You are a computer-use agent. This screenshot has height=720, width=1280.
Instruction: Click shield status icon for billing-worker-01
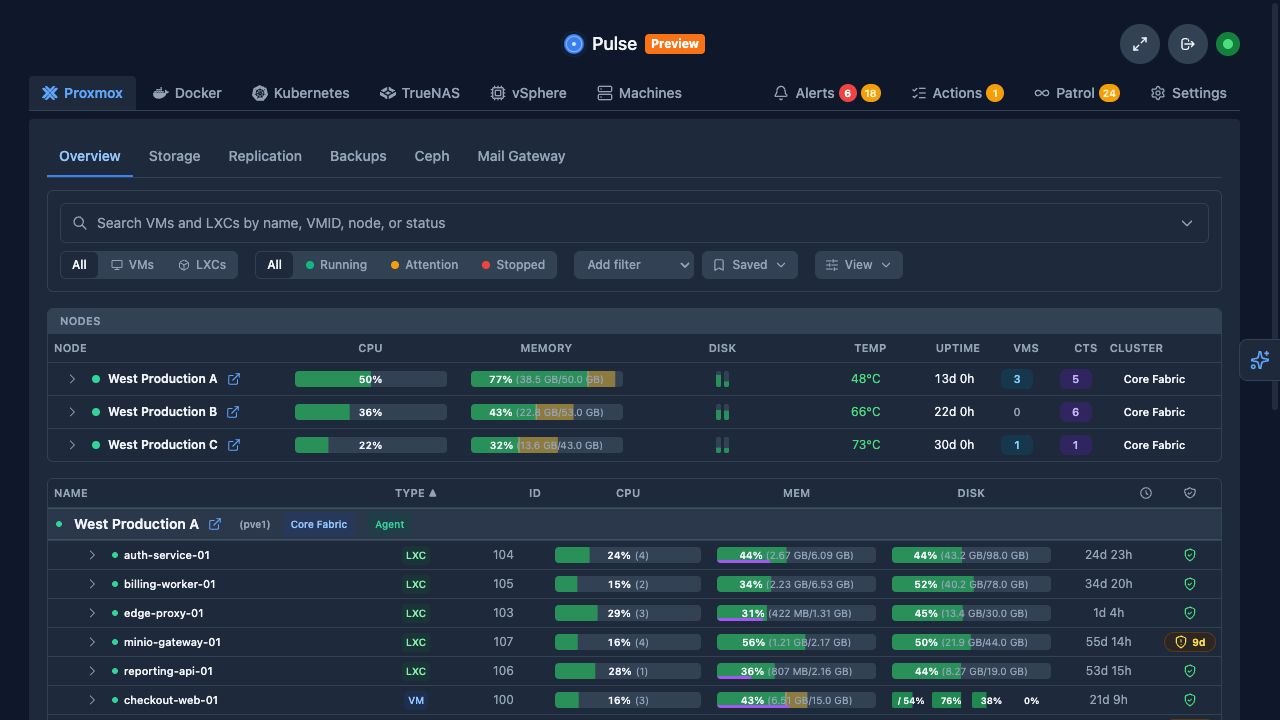pos(1190,584)
